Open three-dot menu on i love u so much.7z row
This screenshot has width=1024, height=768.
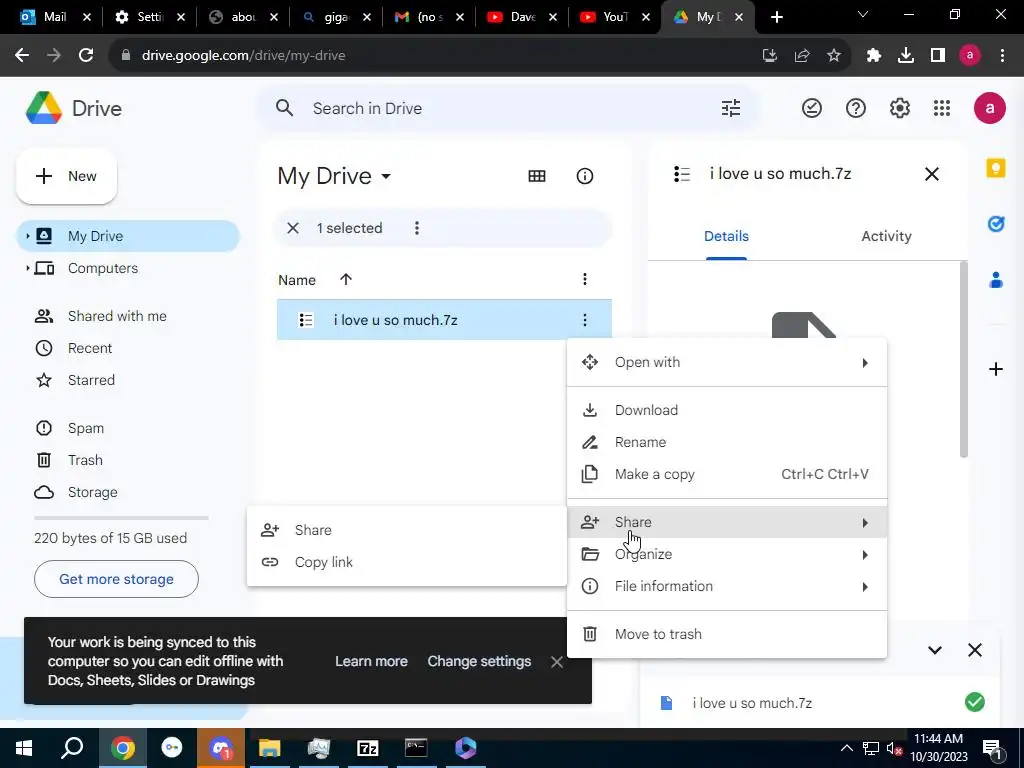pos(584,320)
